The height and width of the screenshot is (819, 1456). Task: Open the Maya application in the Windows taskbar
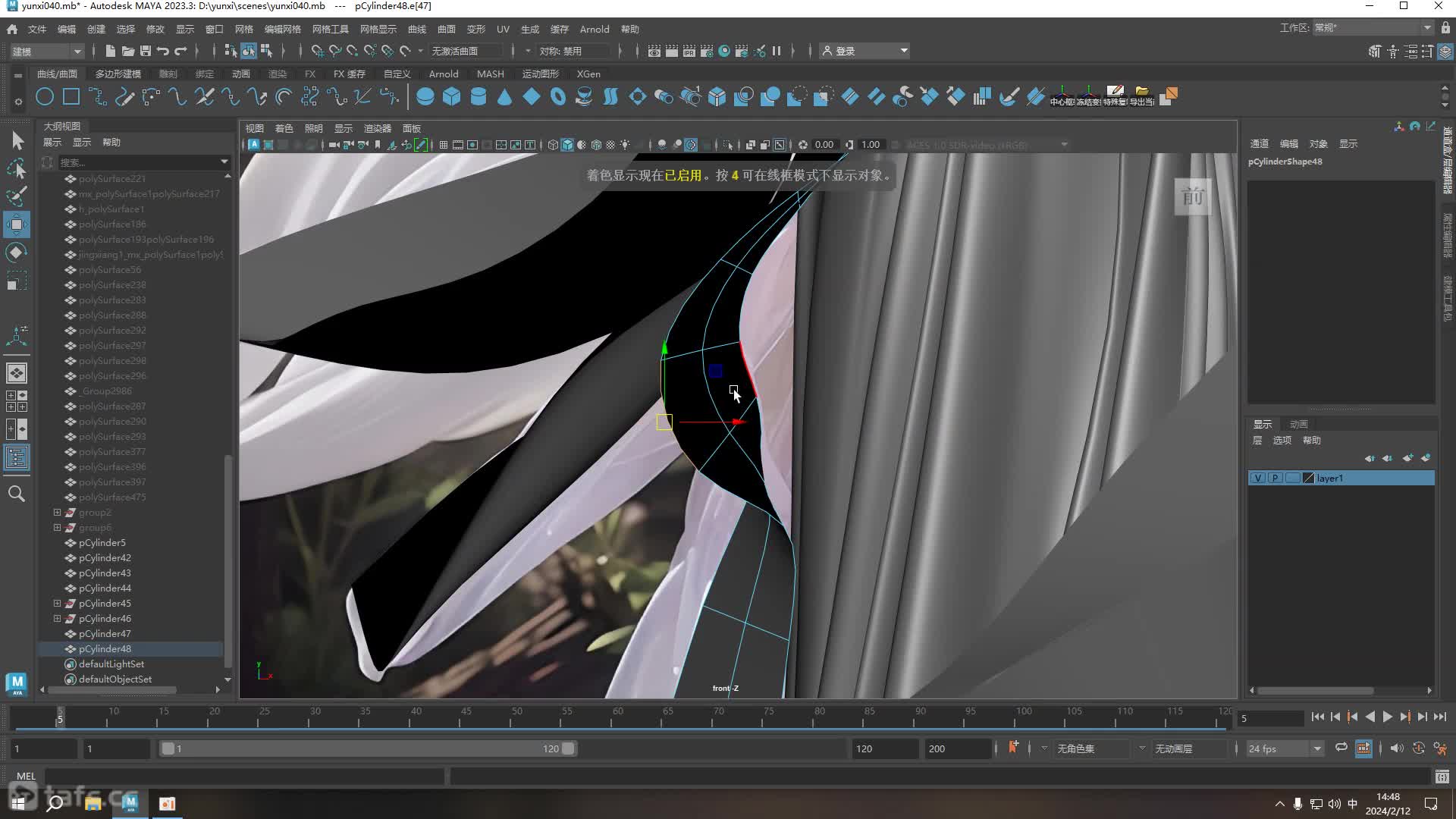130,803
